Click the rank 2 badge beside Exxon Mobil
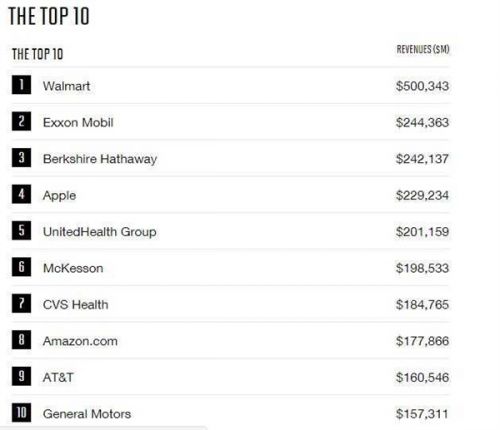Viewport: 500px width, 430px height. (x=21, y=121)
